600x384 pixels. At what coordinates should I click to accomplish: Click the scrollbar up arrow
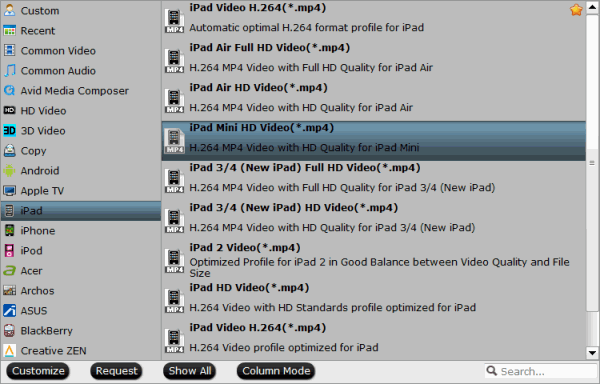(x=592, y=8)
